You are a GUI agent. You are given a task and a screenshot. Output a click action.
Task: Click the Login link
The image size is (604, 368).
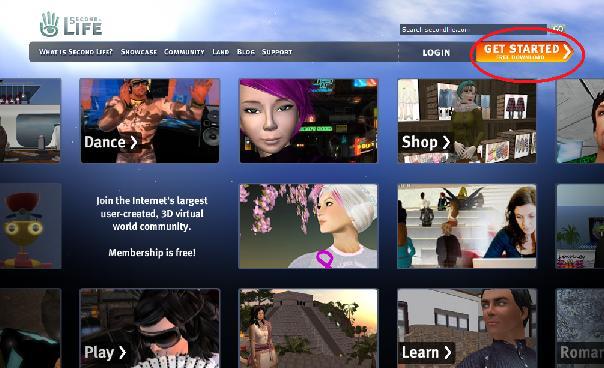click(x=436, y=53)
